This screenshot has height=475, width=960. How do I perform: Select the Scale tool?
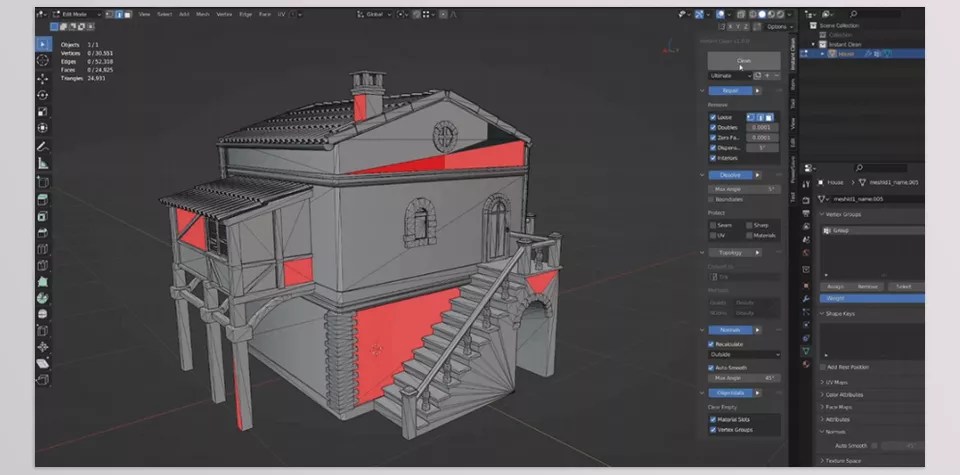tap(43, 111)
